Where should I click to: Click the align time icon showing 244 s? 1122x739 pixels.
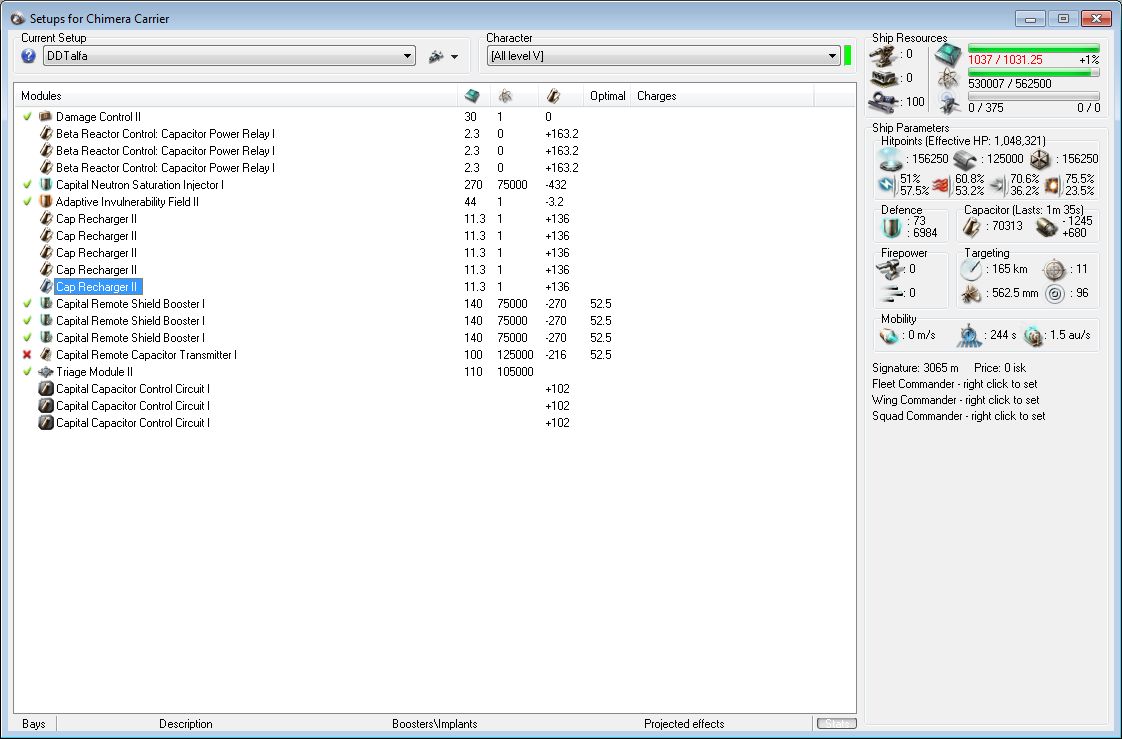970,335
